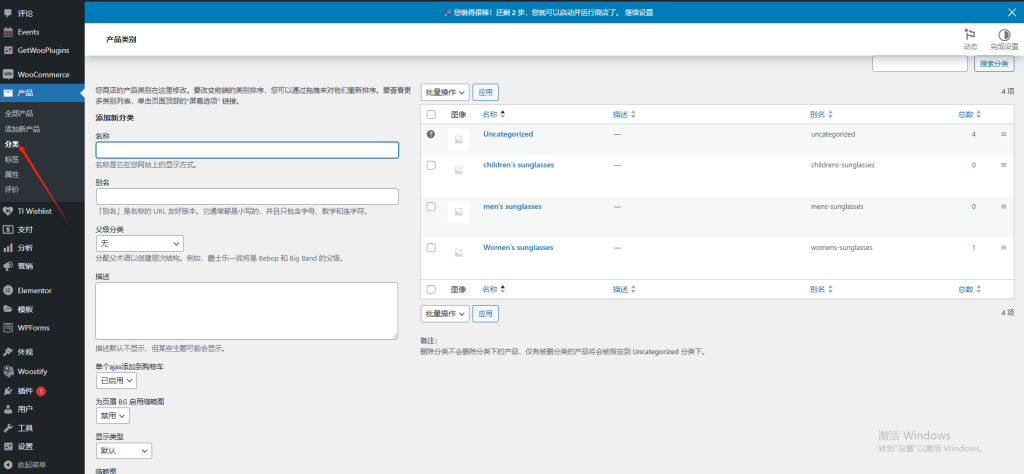Screen dimensions: 1024x474
Task: Tick the select-all checkbox in table footer
Action: (x=431, y=289)
